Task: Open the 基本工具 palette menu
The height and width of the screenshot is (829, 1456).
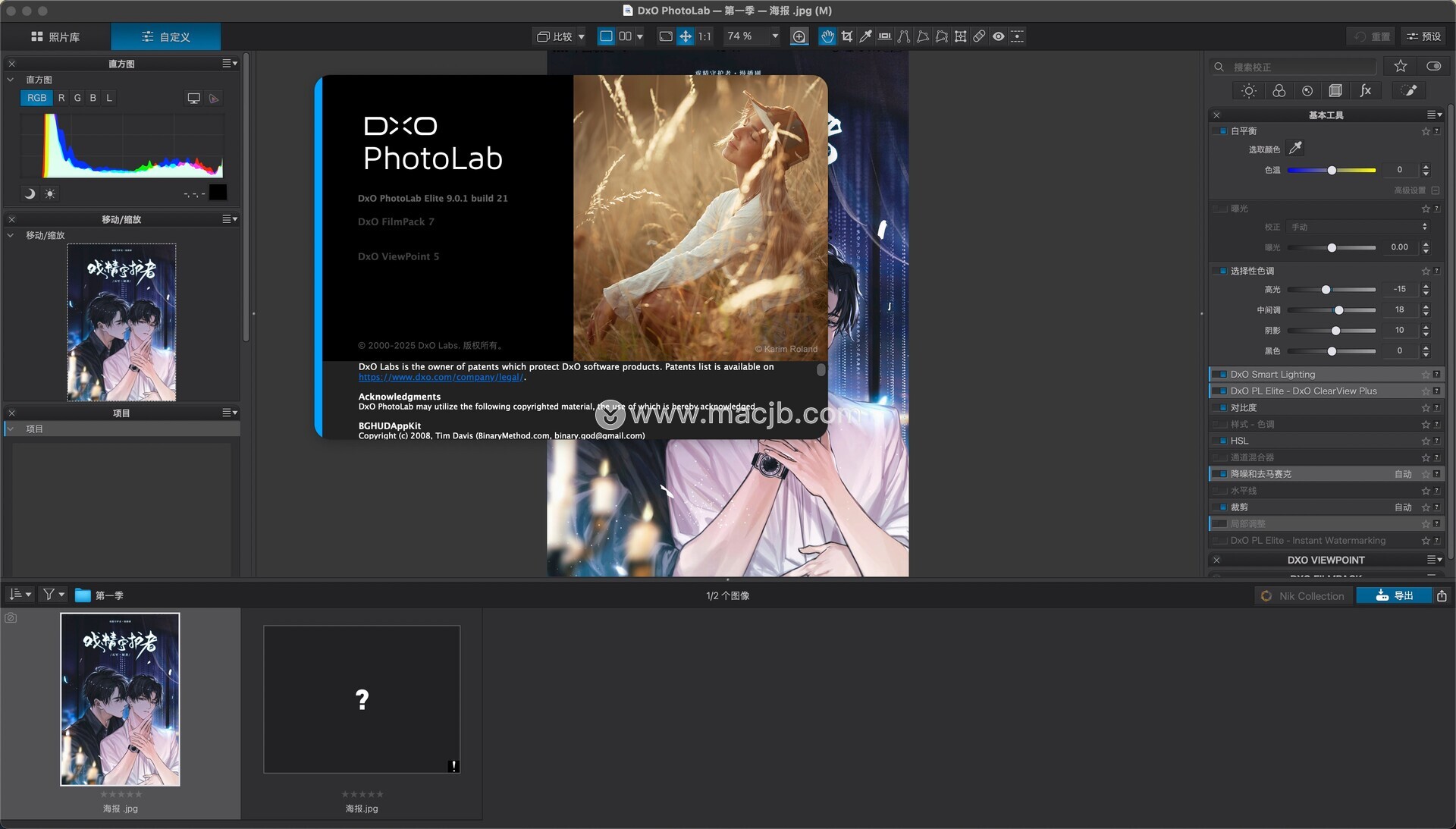Action: (1435, 115)
